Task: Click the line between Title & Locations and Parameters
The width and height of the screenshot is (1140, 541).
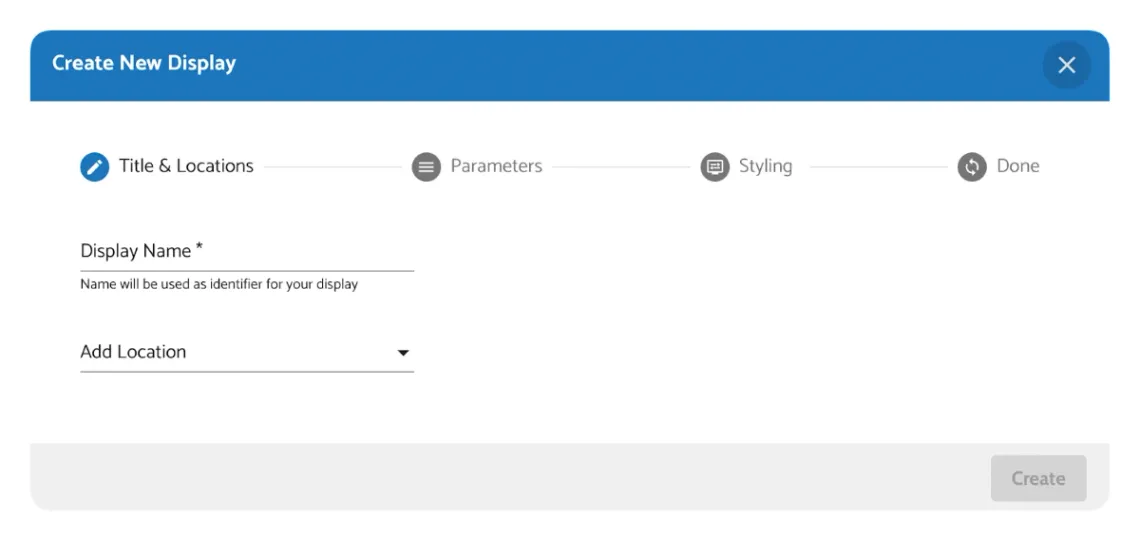Action: (x=332, y=167)
